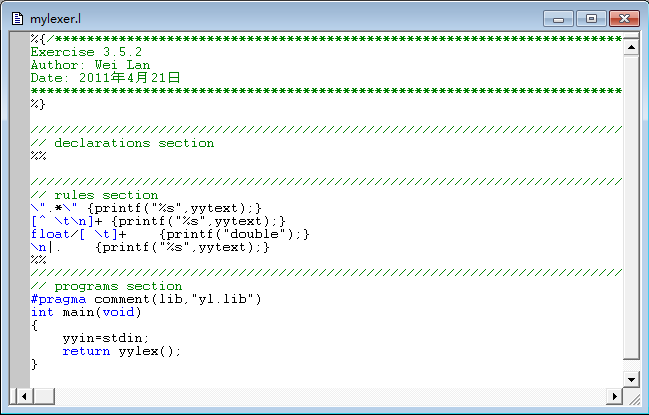Click the printf("double") action text
The height and width of the screenshot is (415, 649).
[x=234, y=234]
